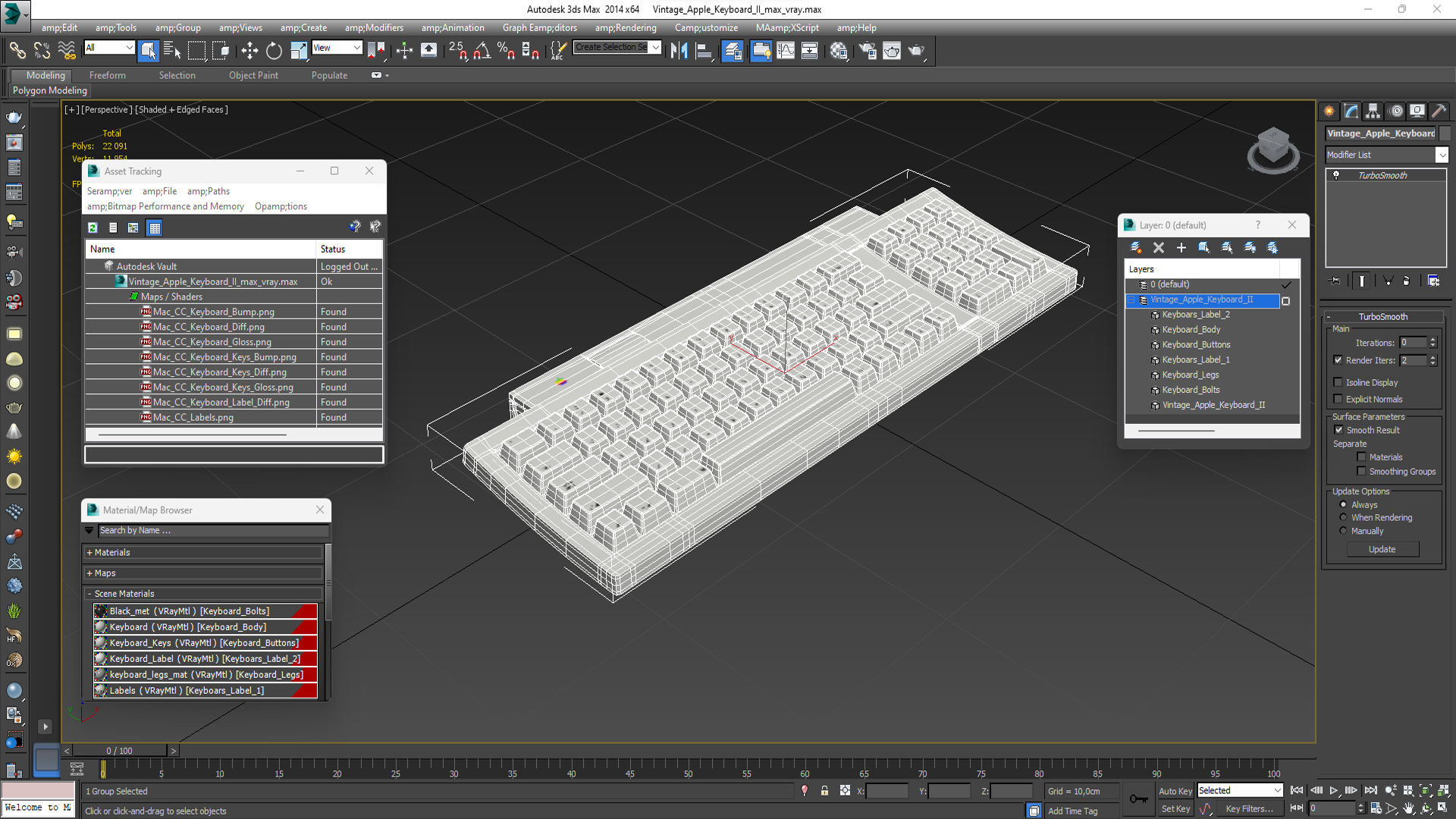Open the View reference coordinate dropdown
The height and width of the screenshot is (819, 1456).
pos(337,48)
